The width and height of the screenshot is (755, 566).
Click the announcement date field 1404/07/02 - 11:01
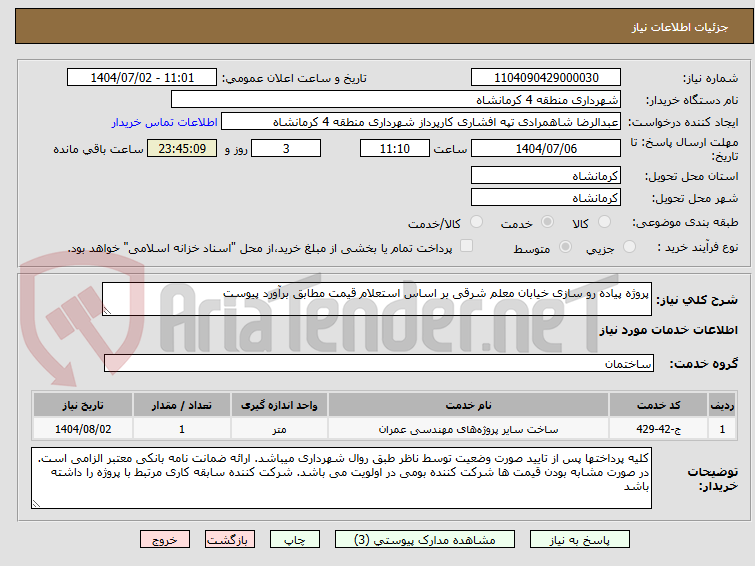click(x=142, y=78)
